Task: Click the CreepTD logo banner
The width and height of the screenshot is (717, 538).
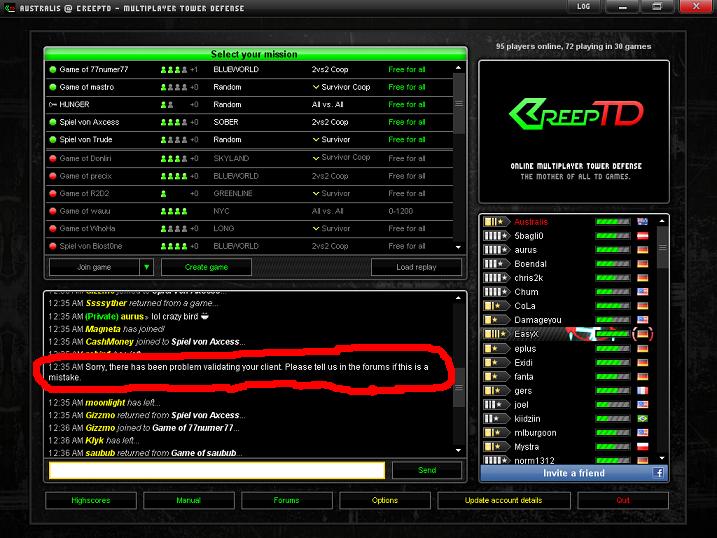Action: [574, 132]
